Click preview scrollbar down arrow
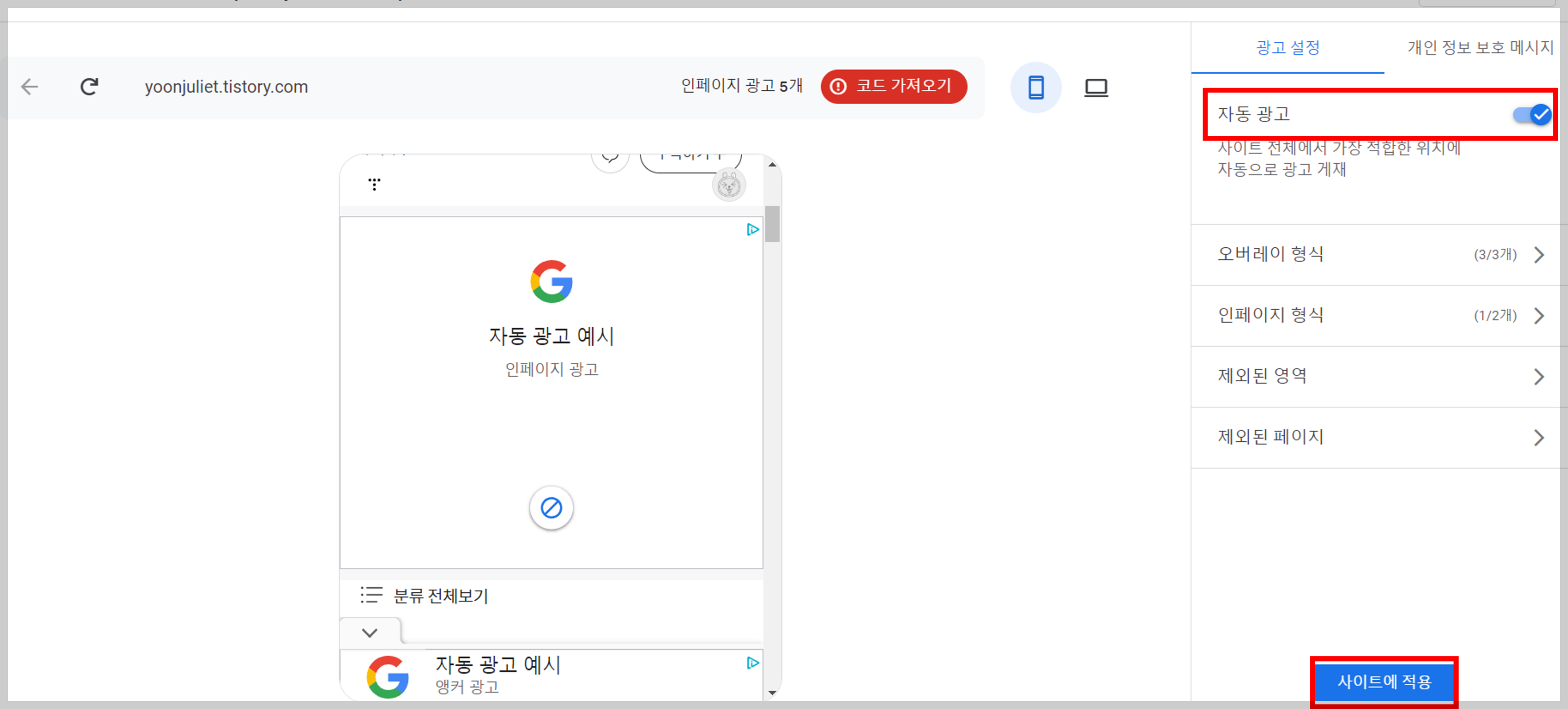 tap(772, 693)
